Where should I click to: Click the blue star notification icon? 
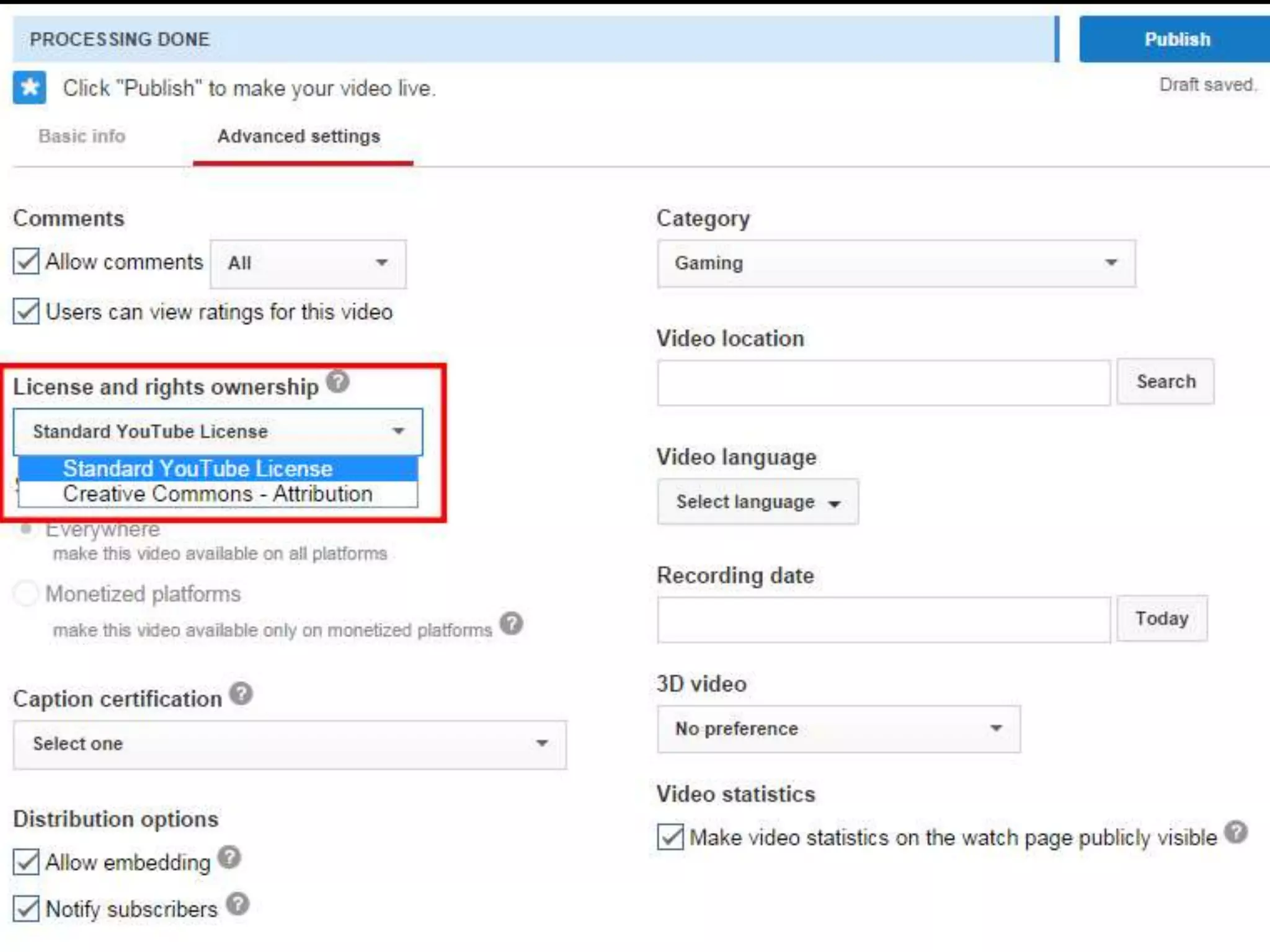click(29, 87)
